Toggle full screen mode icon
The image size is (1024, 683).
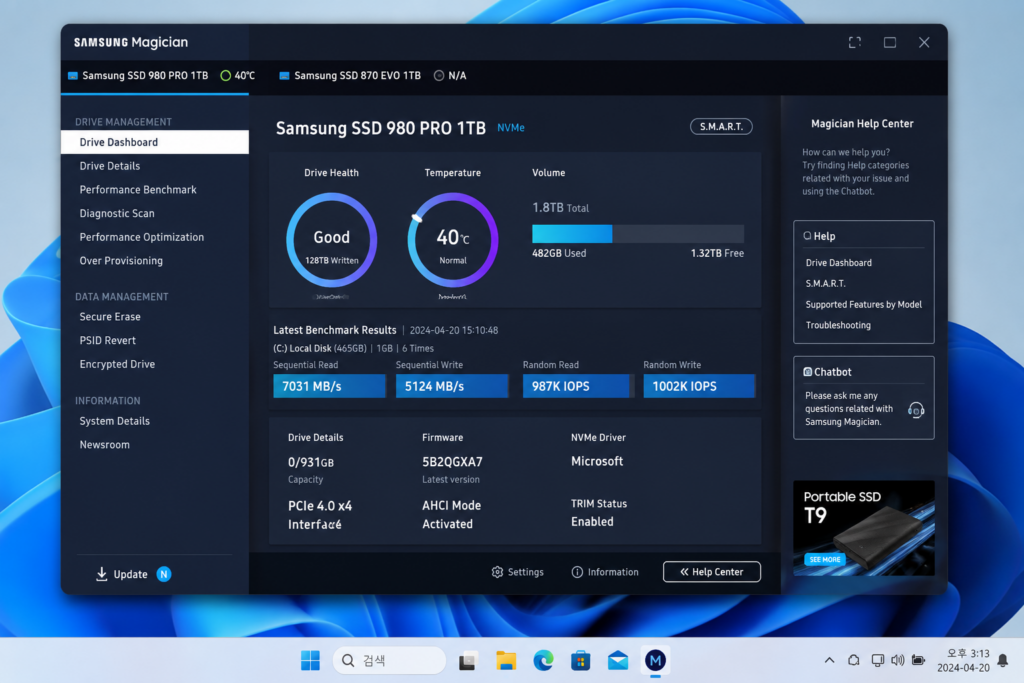[855, 42]
